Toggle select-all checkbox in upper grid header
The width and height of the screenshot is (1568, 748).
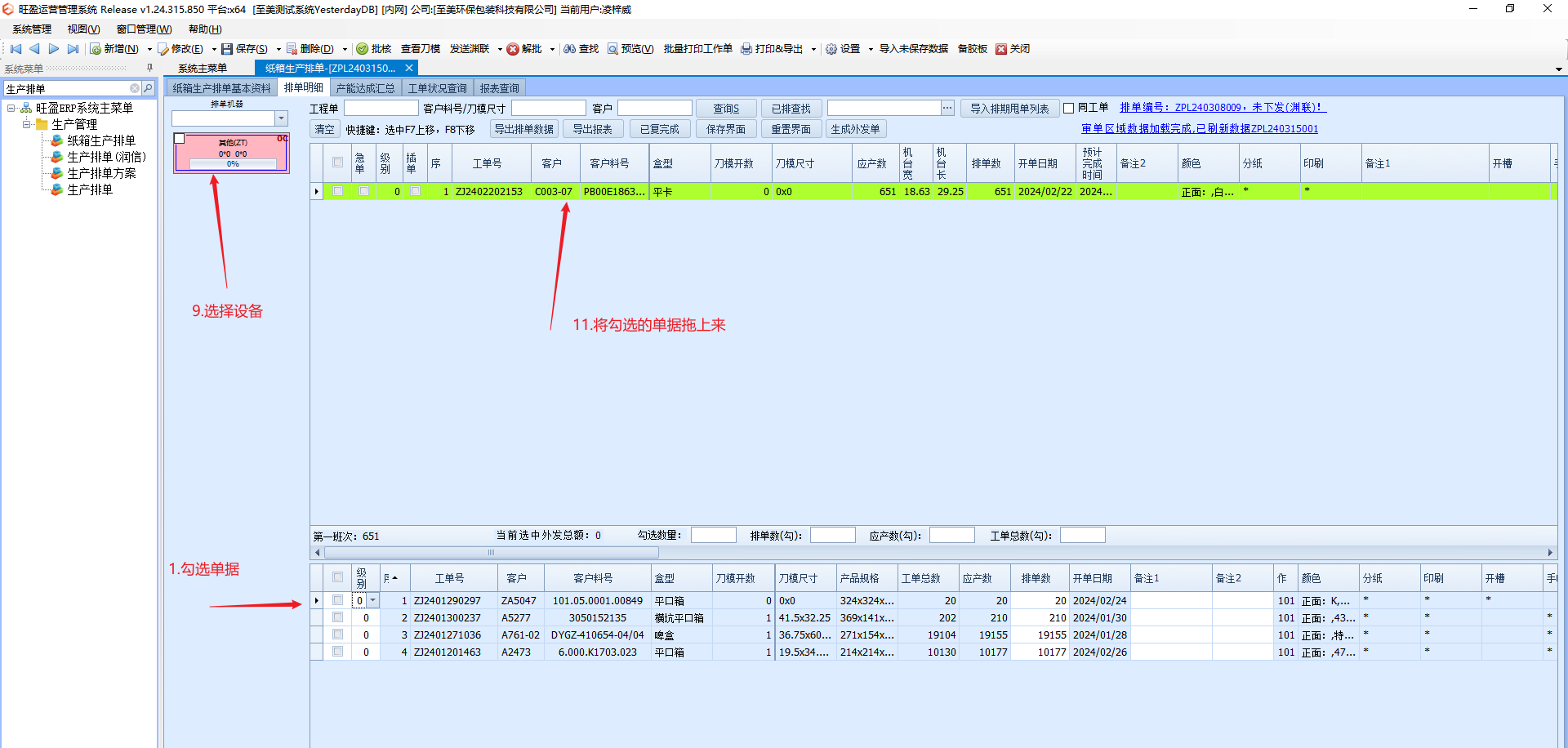click(x=337, y=163)
